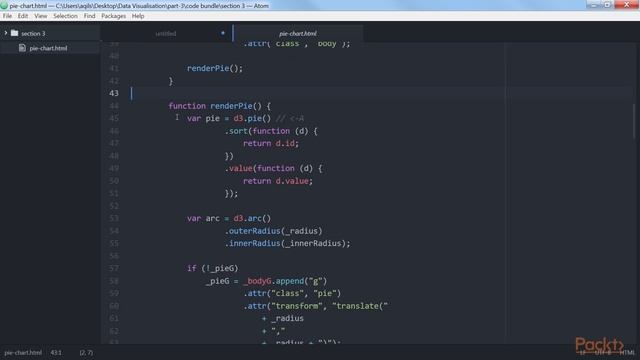Open the Help menu

coord(138,16)
